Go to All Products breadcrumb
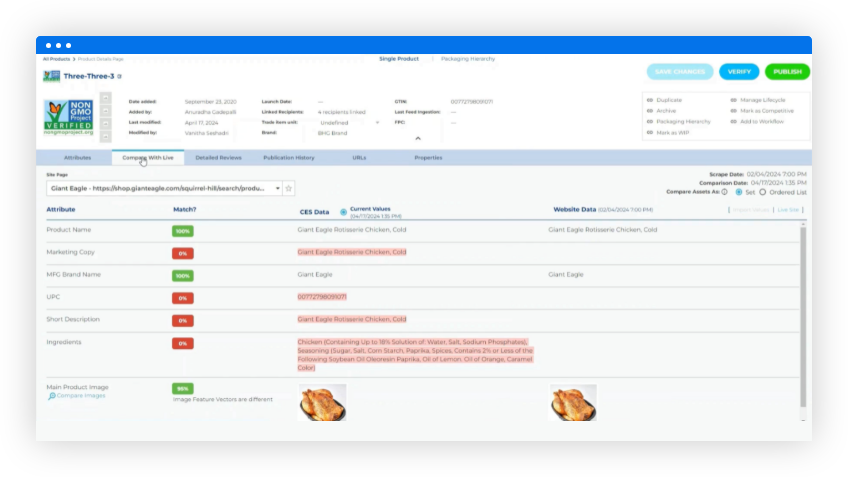This screenshot has height=477, width=848. tap(56, 59)
